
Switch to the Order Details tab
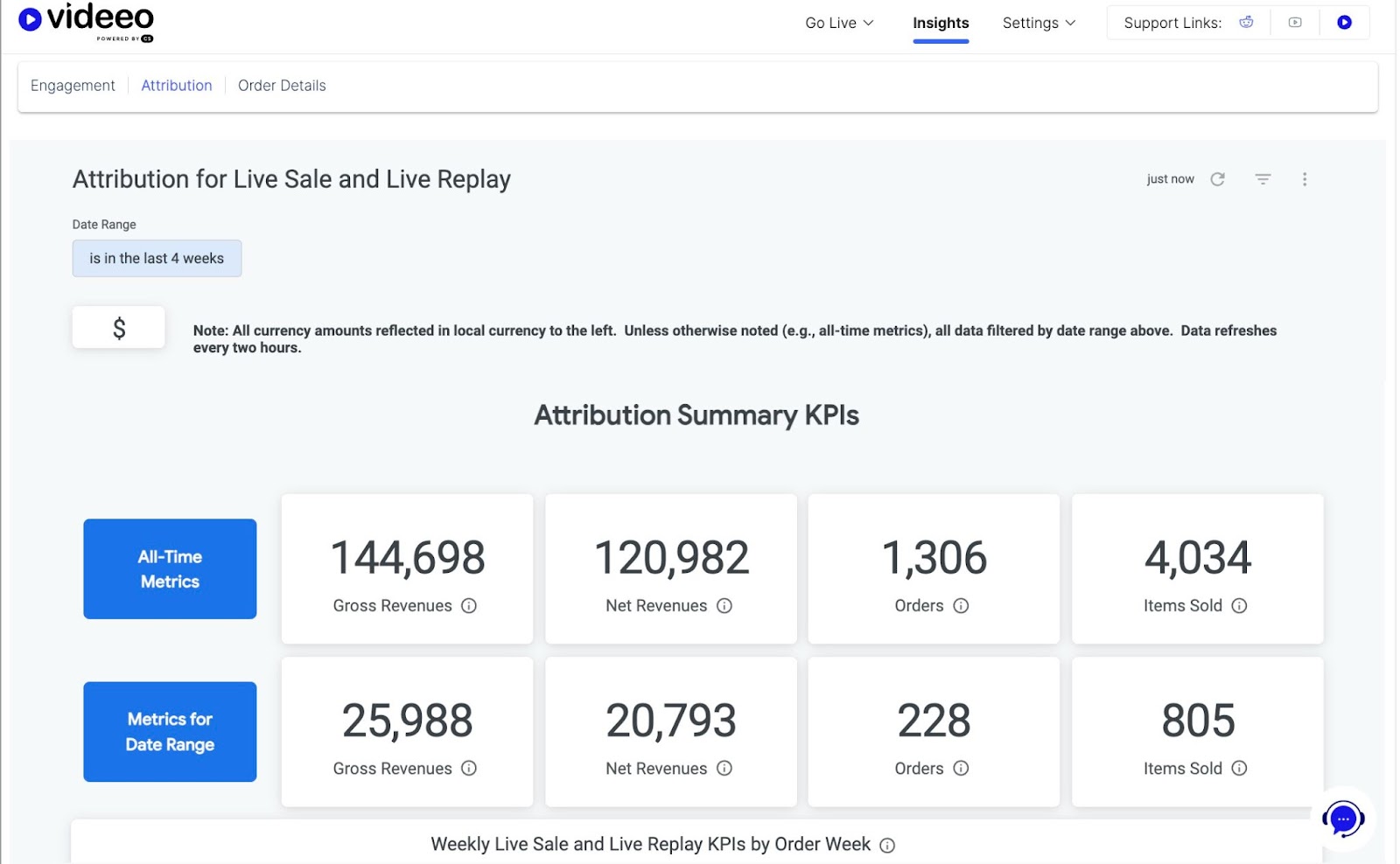[x=282, y=86]
